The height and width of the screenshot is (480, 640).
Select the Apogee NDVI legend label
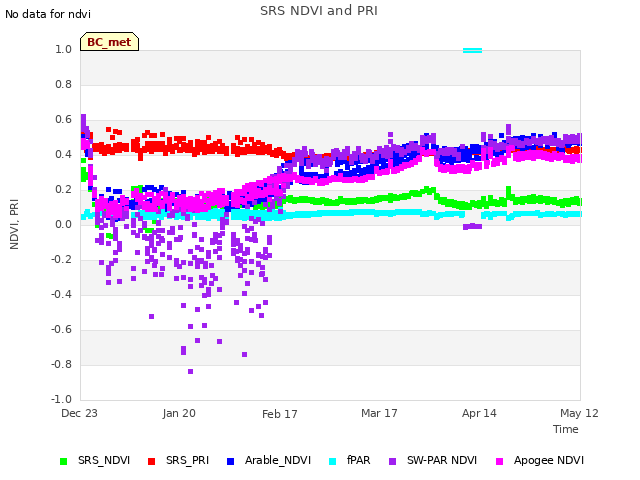549,460
